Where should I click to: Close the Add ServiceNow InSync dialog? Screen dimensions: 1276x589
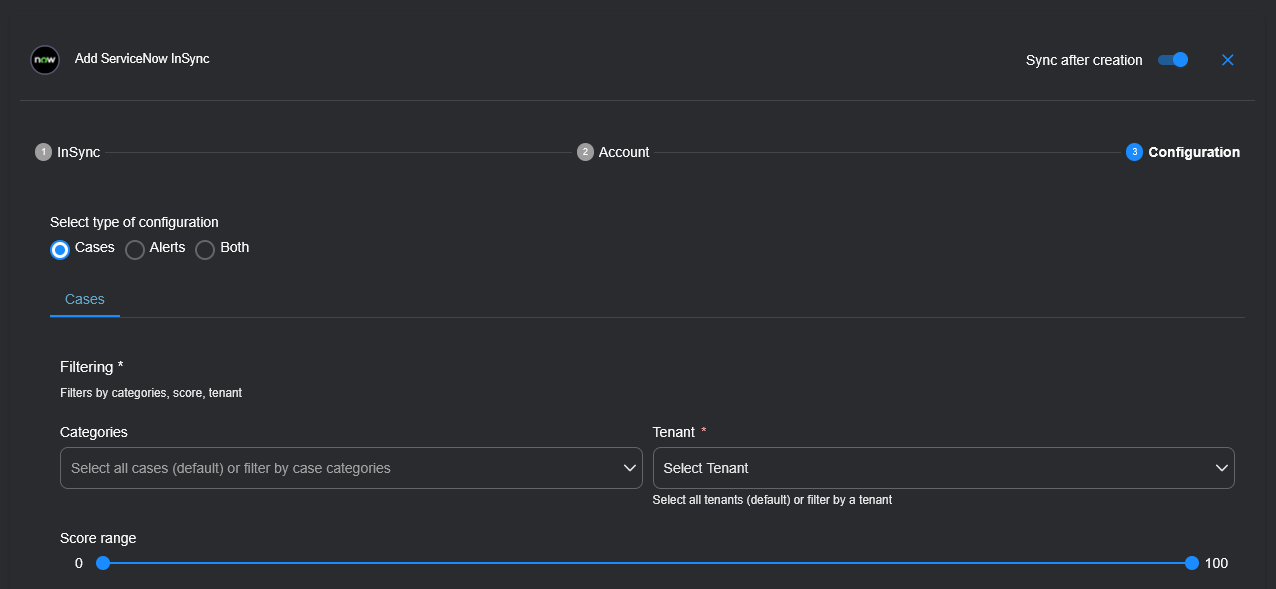tap(1228, 60)
